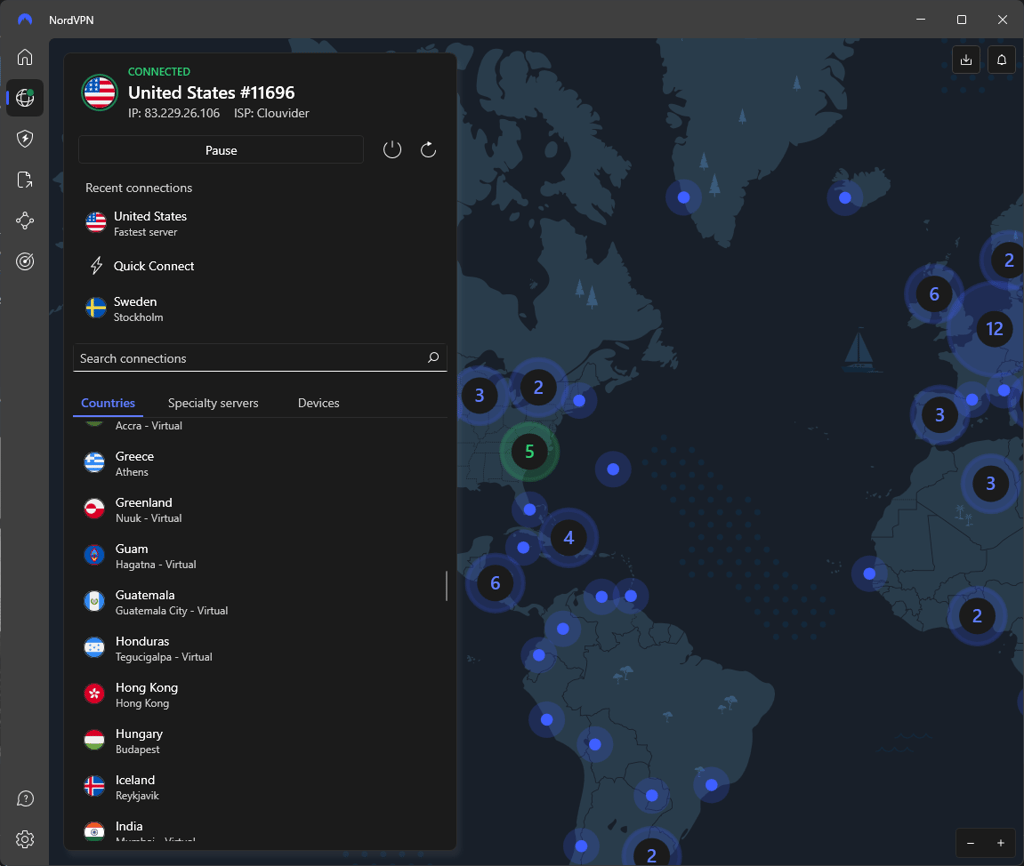Screen dimensions: 1024x866
Task: Switch to Countries tab
Action: coord(108,403)
